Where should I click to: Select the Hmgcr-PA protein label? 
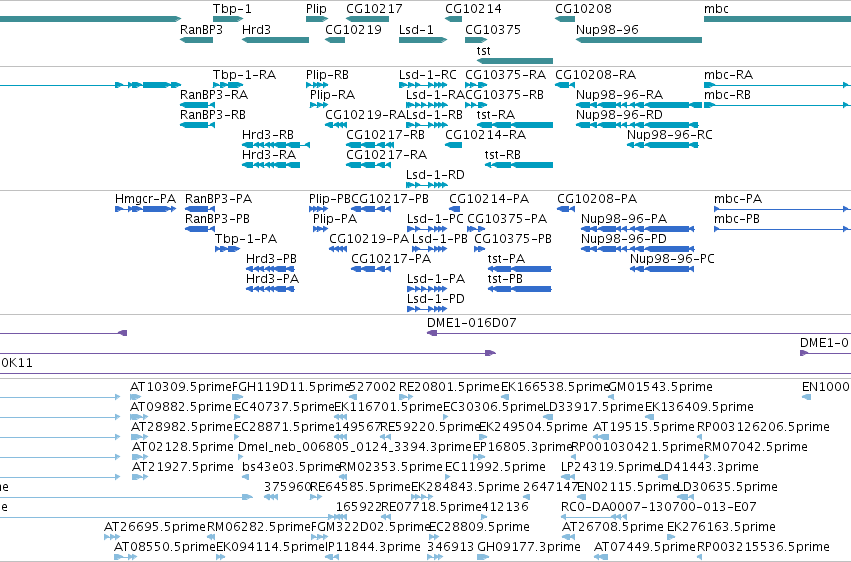145,199
